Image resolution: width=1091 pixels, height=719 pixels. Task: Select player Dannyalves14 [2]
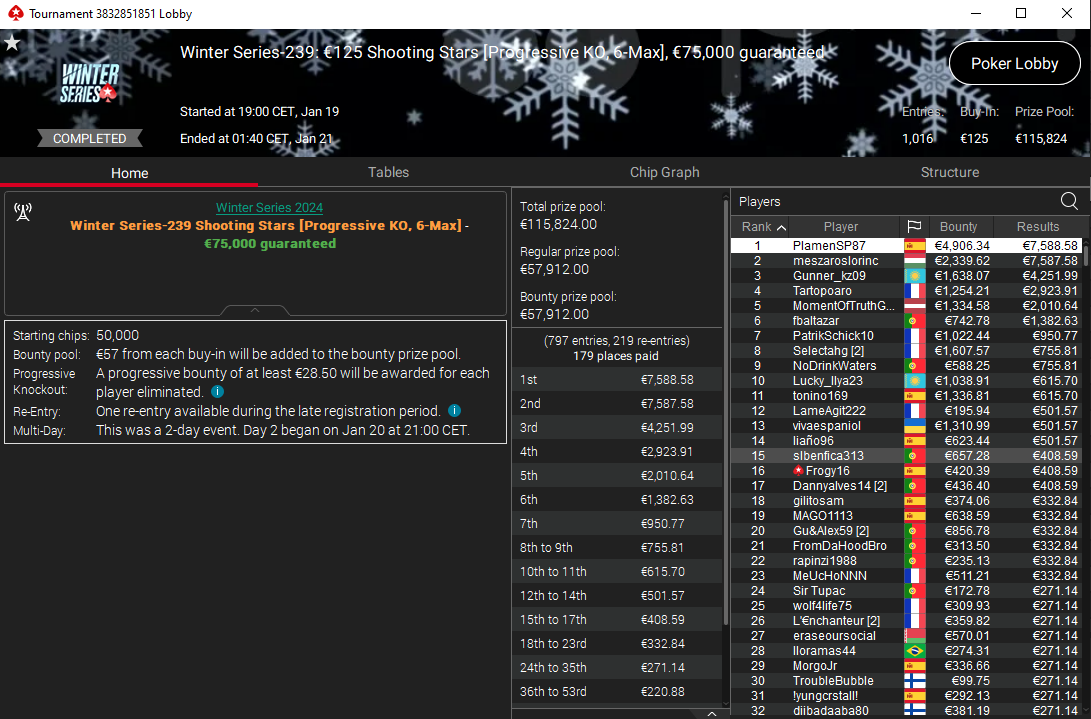[x=907, y=486]
